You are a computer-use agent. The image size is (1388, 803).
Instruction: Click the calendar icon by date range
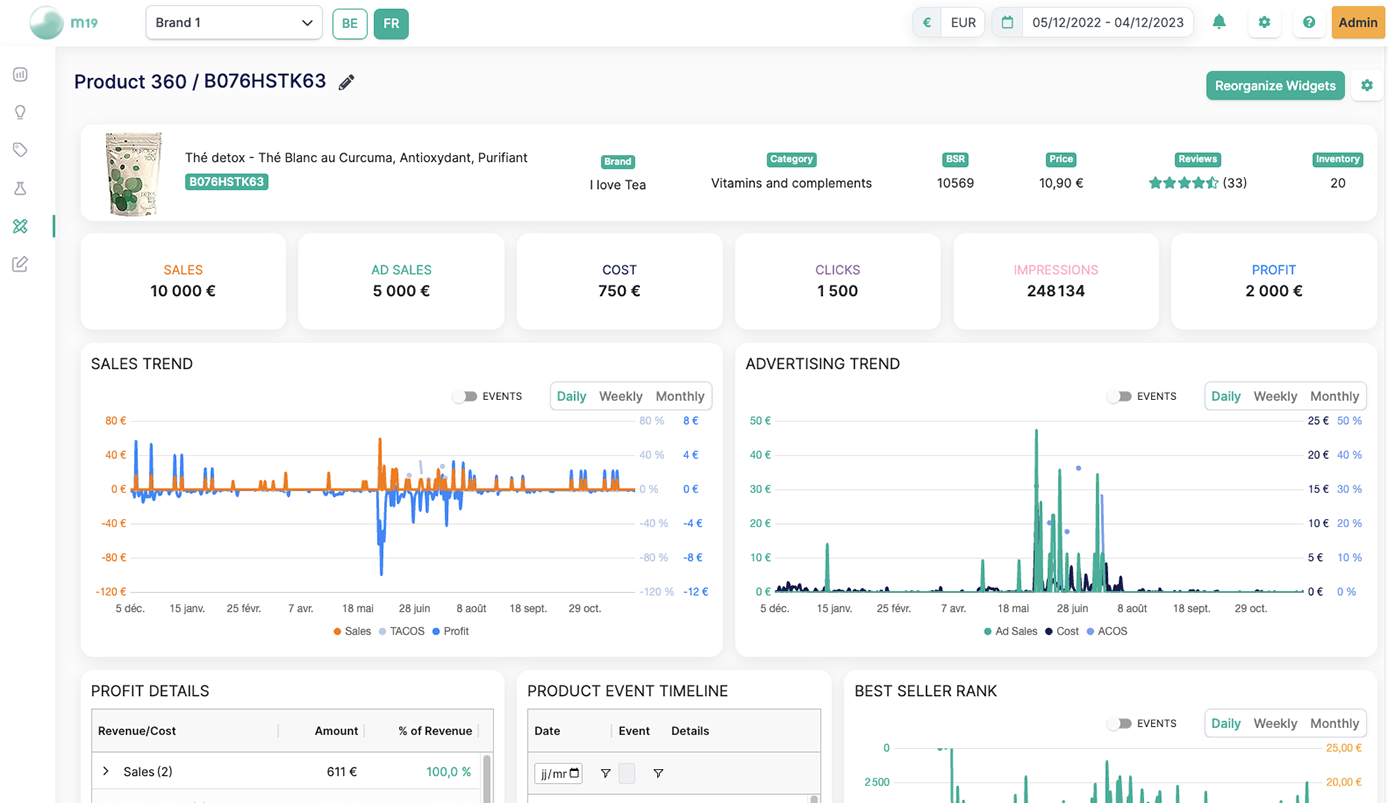click(x=1007, y=22)
